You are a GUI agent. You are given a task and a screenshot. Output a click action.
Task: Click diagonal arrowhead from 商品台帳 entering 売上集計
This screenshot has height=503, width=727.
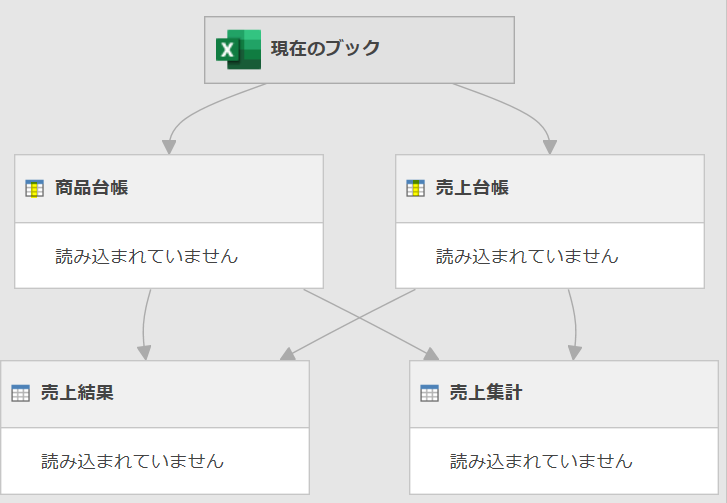tap(431, 354)
